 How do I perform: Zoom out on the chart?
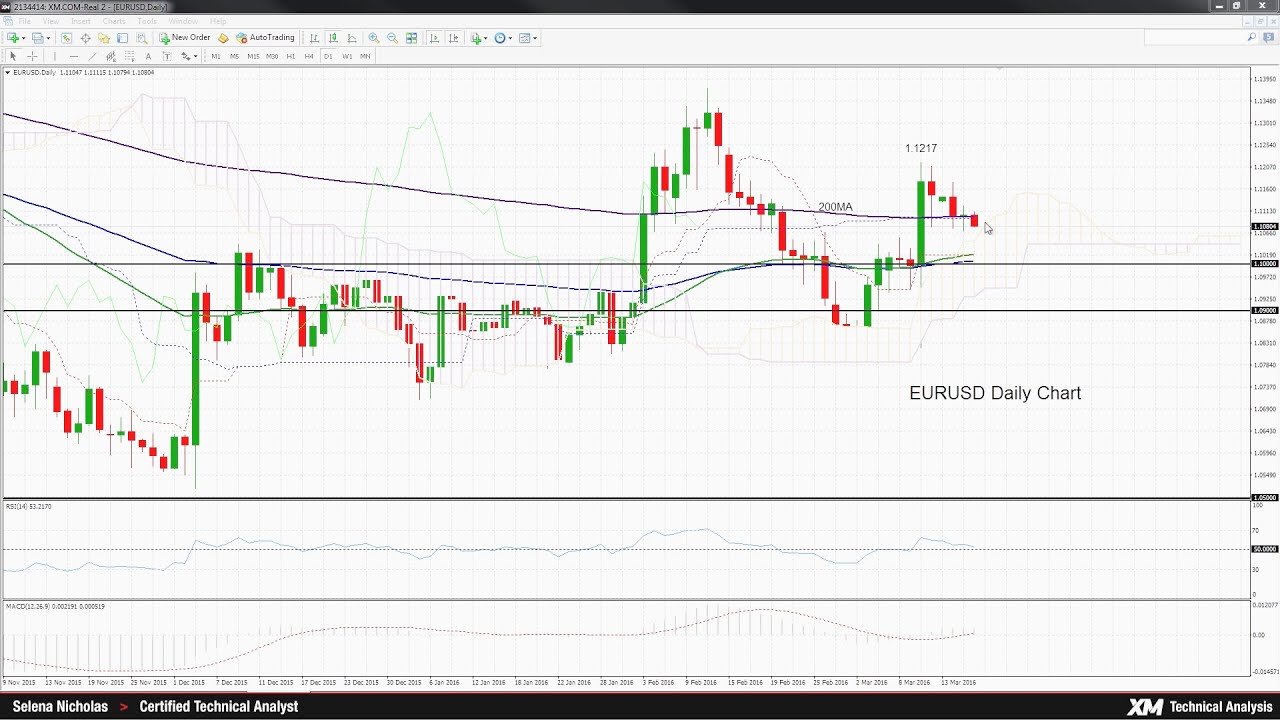(392, 38)
